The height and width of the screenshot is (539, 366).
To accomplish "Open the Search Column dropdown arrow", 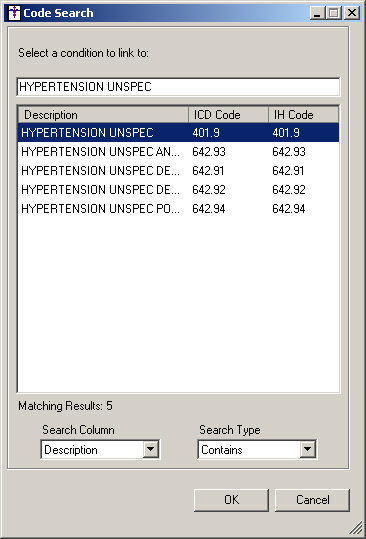I will (x=151, y=449).
